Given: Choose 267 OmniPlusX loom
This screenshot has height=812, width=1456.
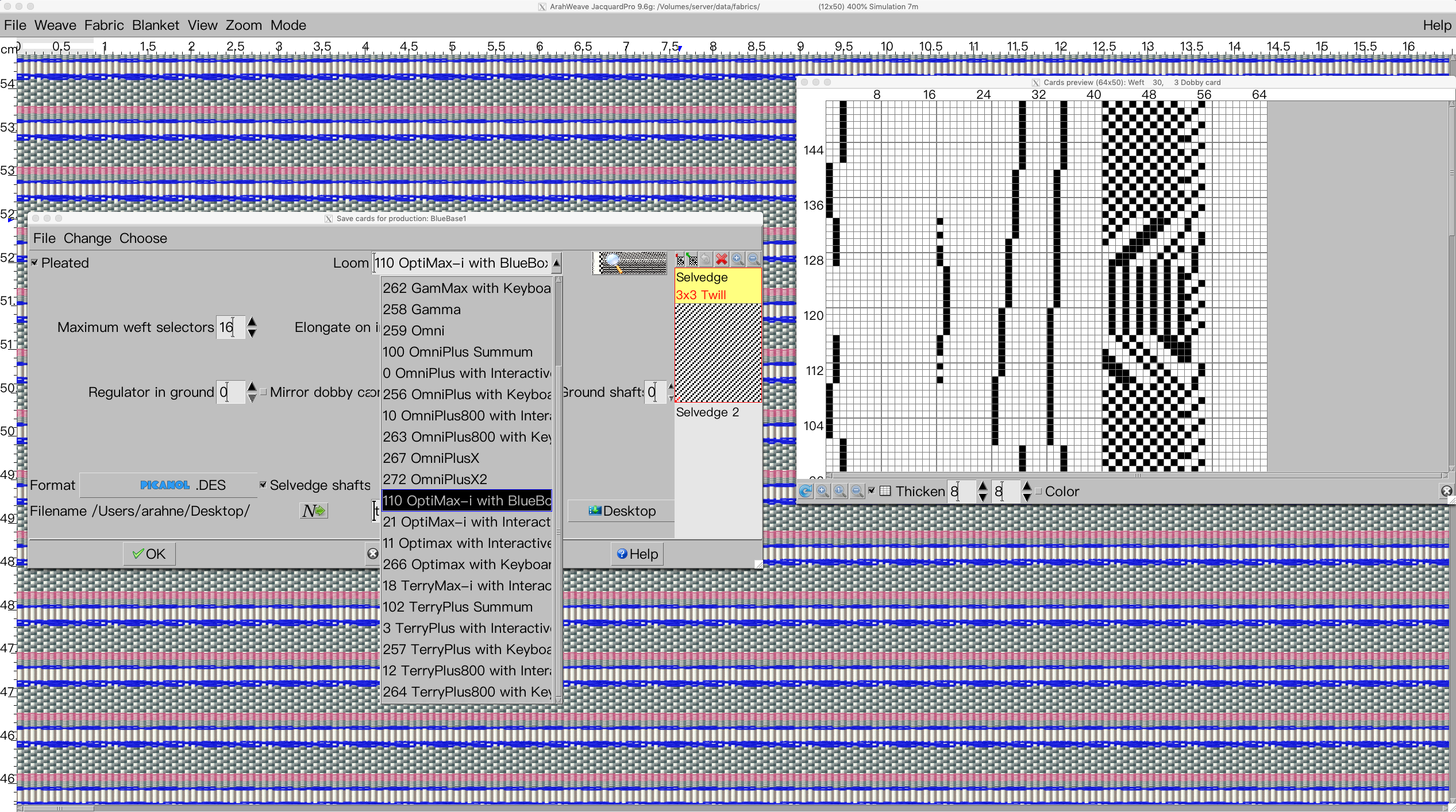Looking at the screenshot, I should tap(467, 458).
